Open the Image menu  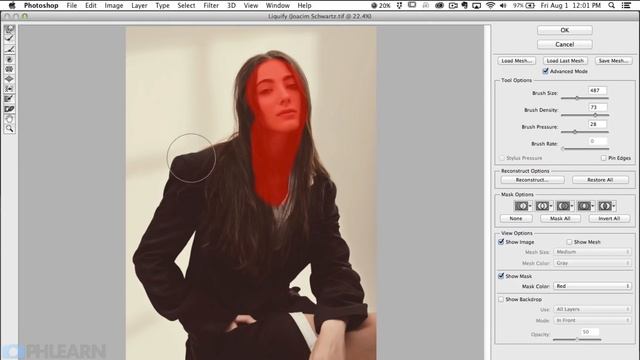(x=113, y=5)
